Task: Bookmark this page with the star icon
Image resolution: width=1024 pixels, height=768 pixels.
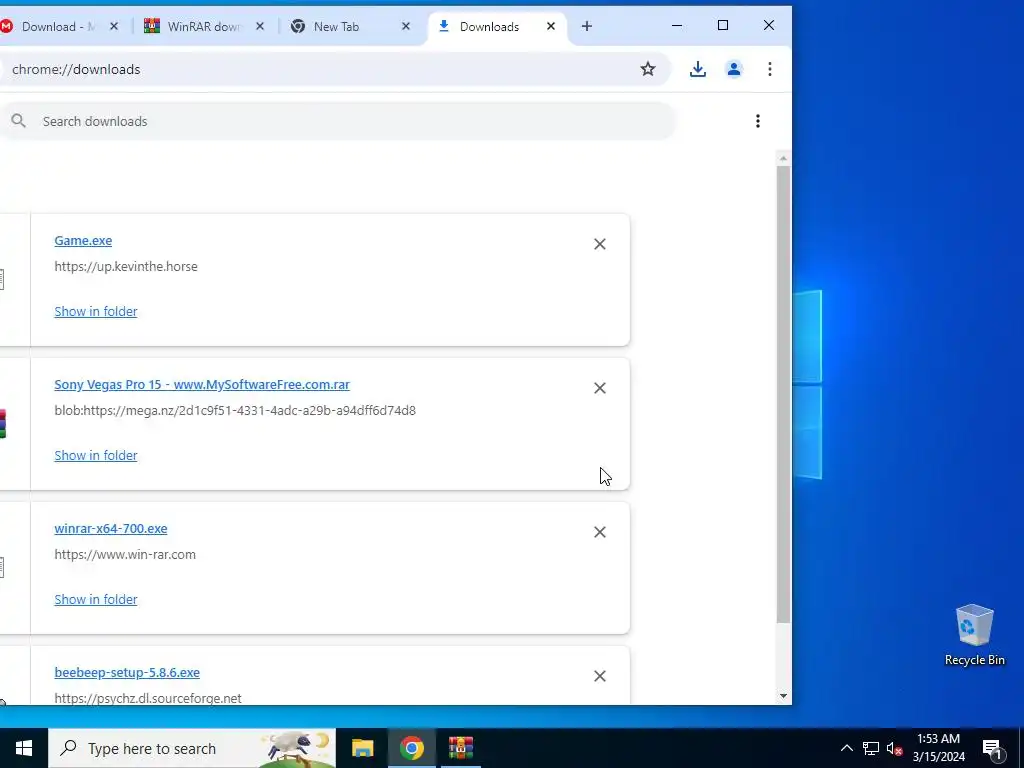Action: pos(647,69)
